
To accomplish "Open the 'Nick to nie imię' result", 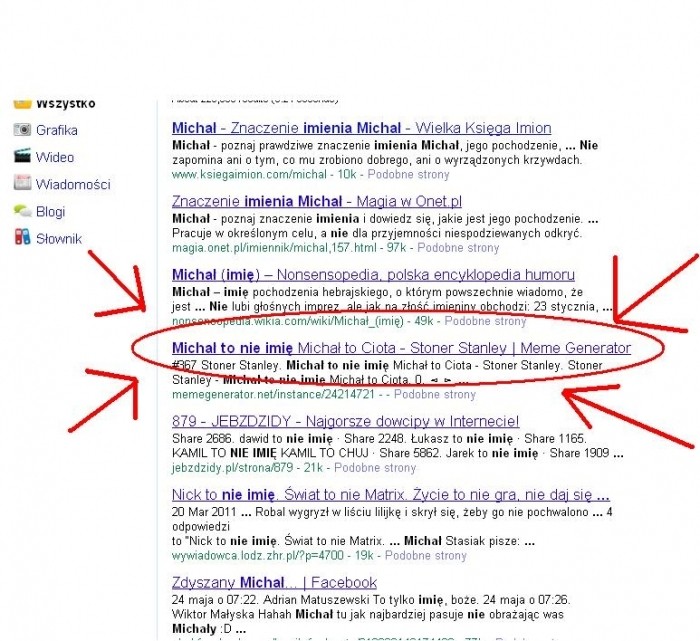I will pos(390,495).
